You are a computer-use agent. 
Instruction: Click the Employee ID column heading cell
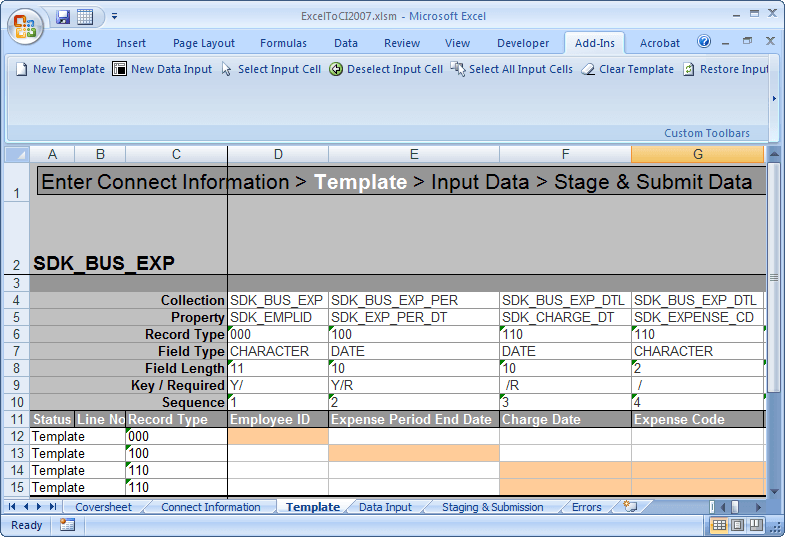pos(278,419)
